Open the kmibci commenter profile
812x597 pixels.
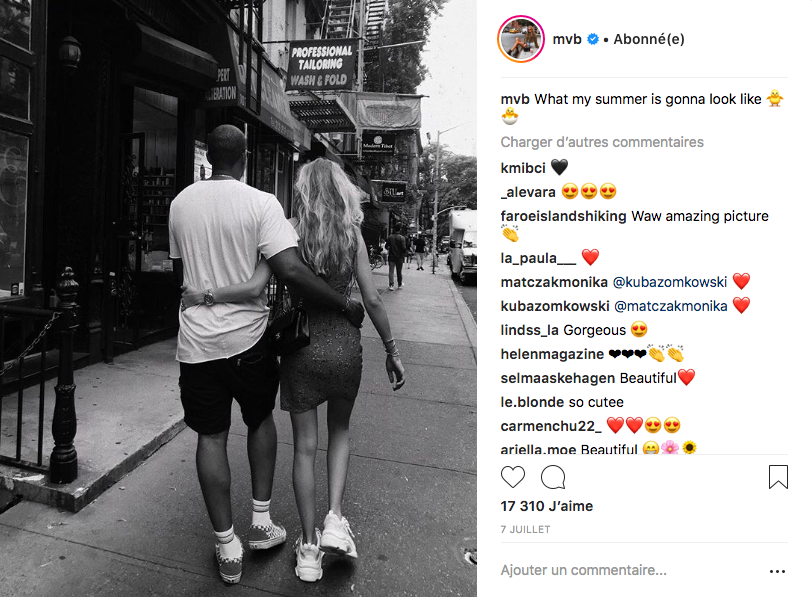click(523, 168)
